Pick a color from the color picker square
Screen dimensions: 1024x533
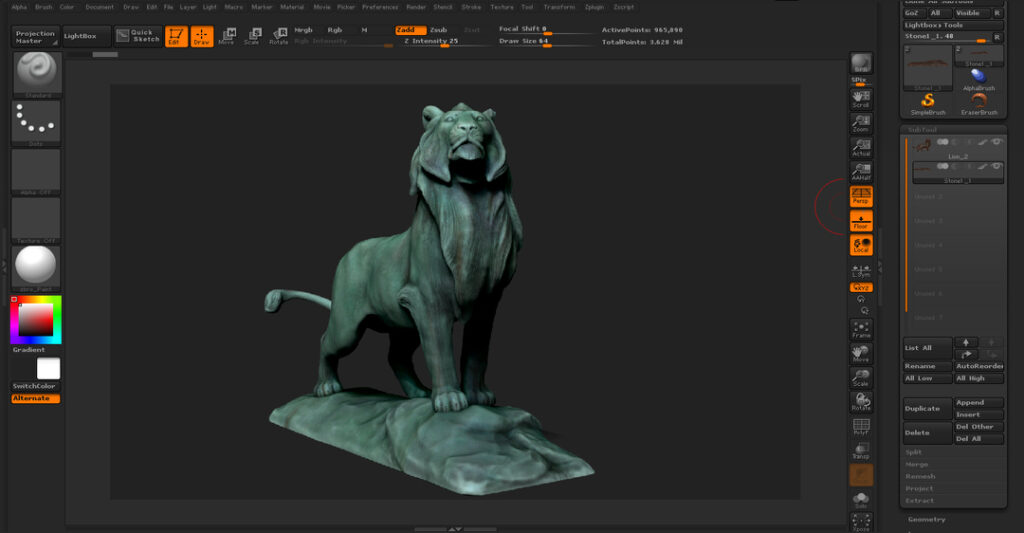tap(36, 320)
